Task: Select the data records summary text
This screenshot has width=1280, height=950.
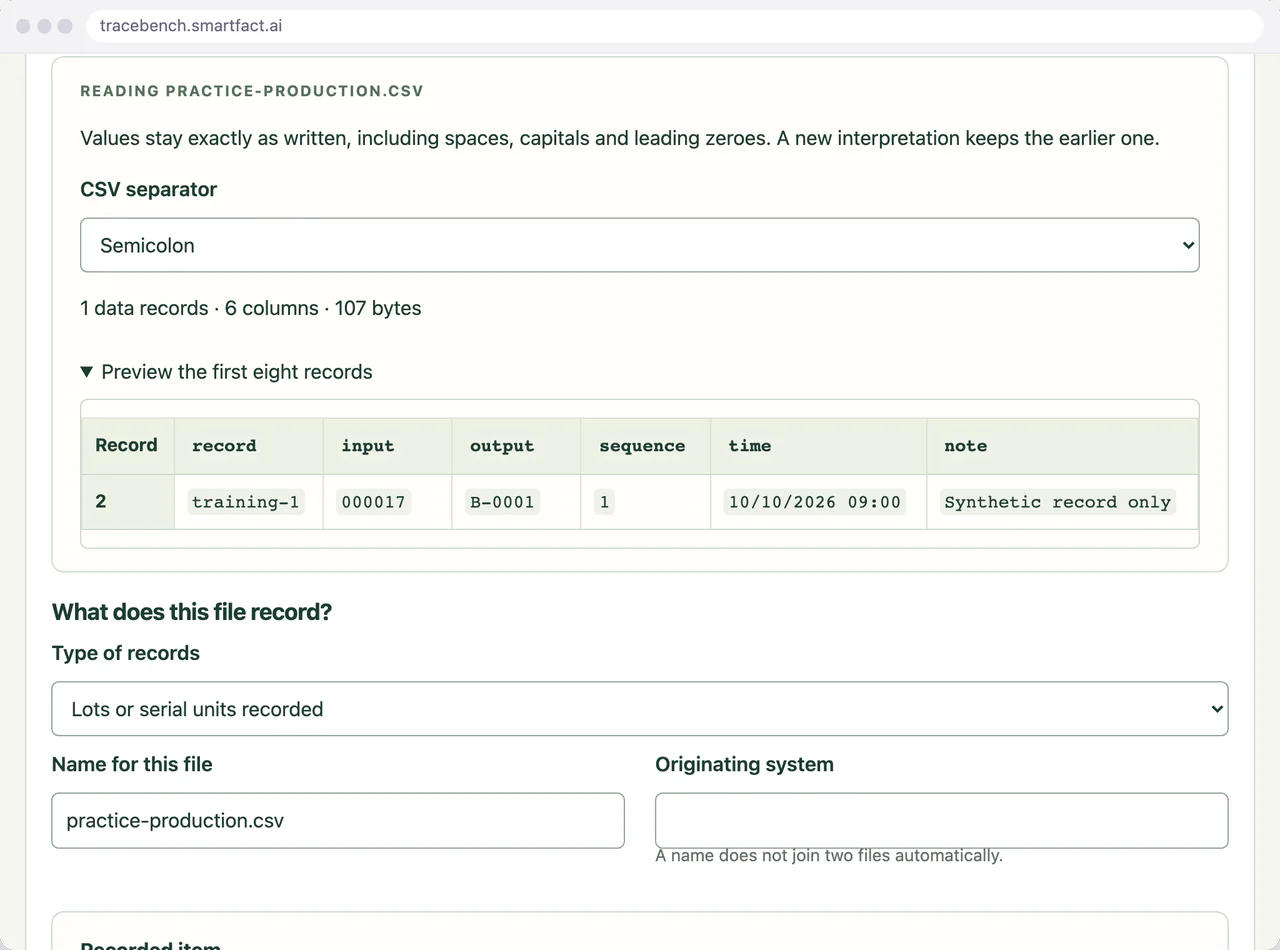Action: point(251,308)
